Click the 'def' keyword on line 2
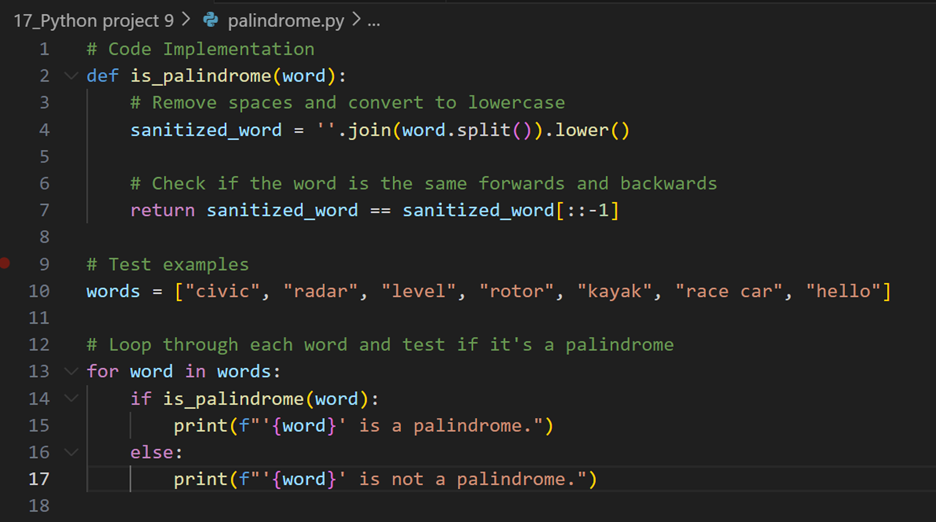Image resolution: width=936 pixels, height=522 pixels. 103,76
